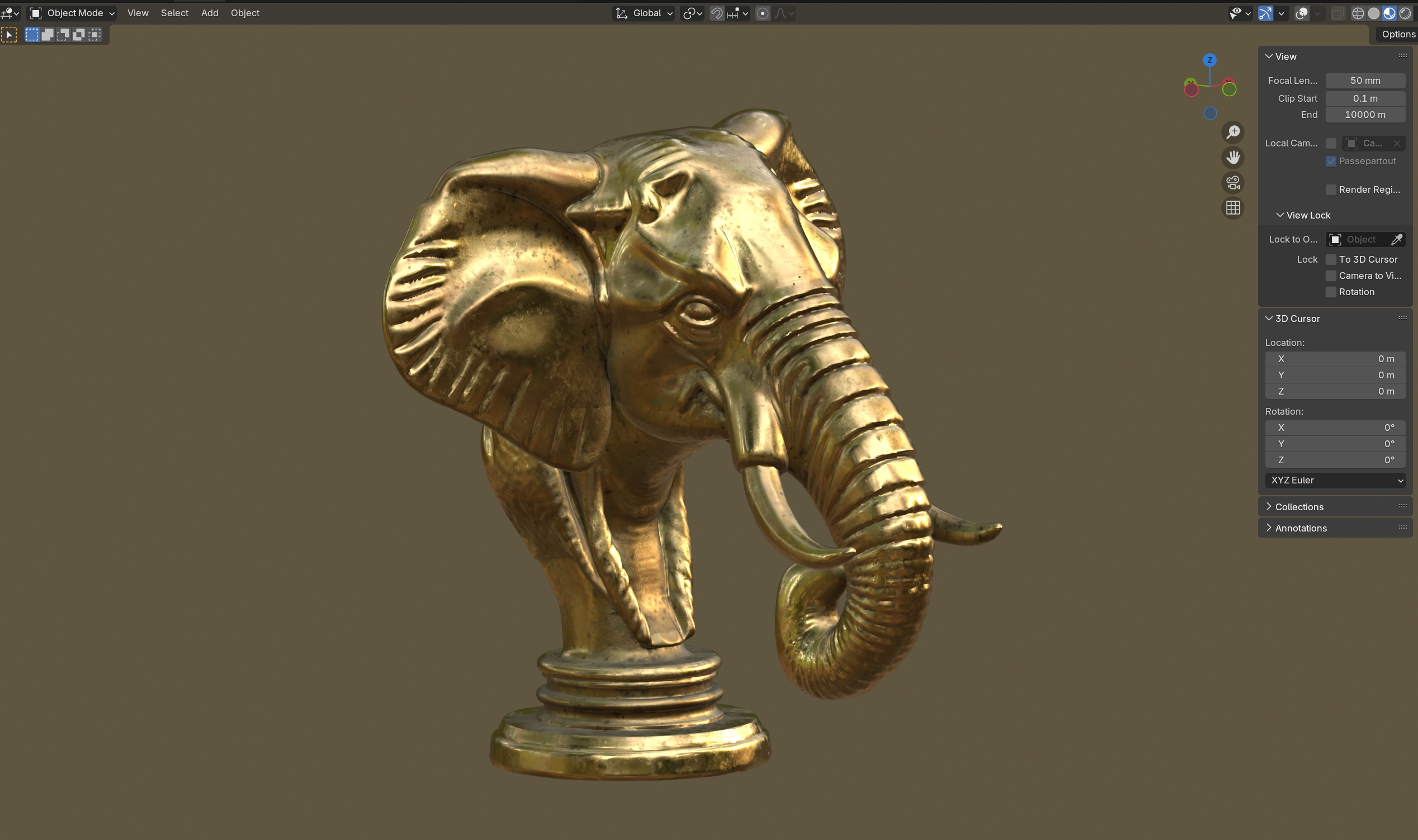The image size is (1418, 840).
Task: Open the Select menu
Action: click(174, 13)
